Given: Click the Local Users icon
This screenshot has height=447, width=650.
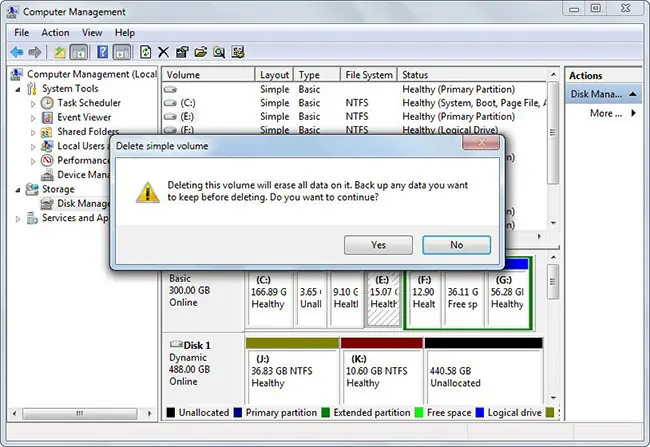Looking at the screenshot, I should click(47, 146).
